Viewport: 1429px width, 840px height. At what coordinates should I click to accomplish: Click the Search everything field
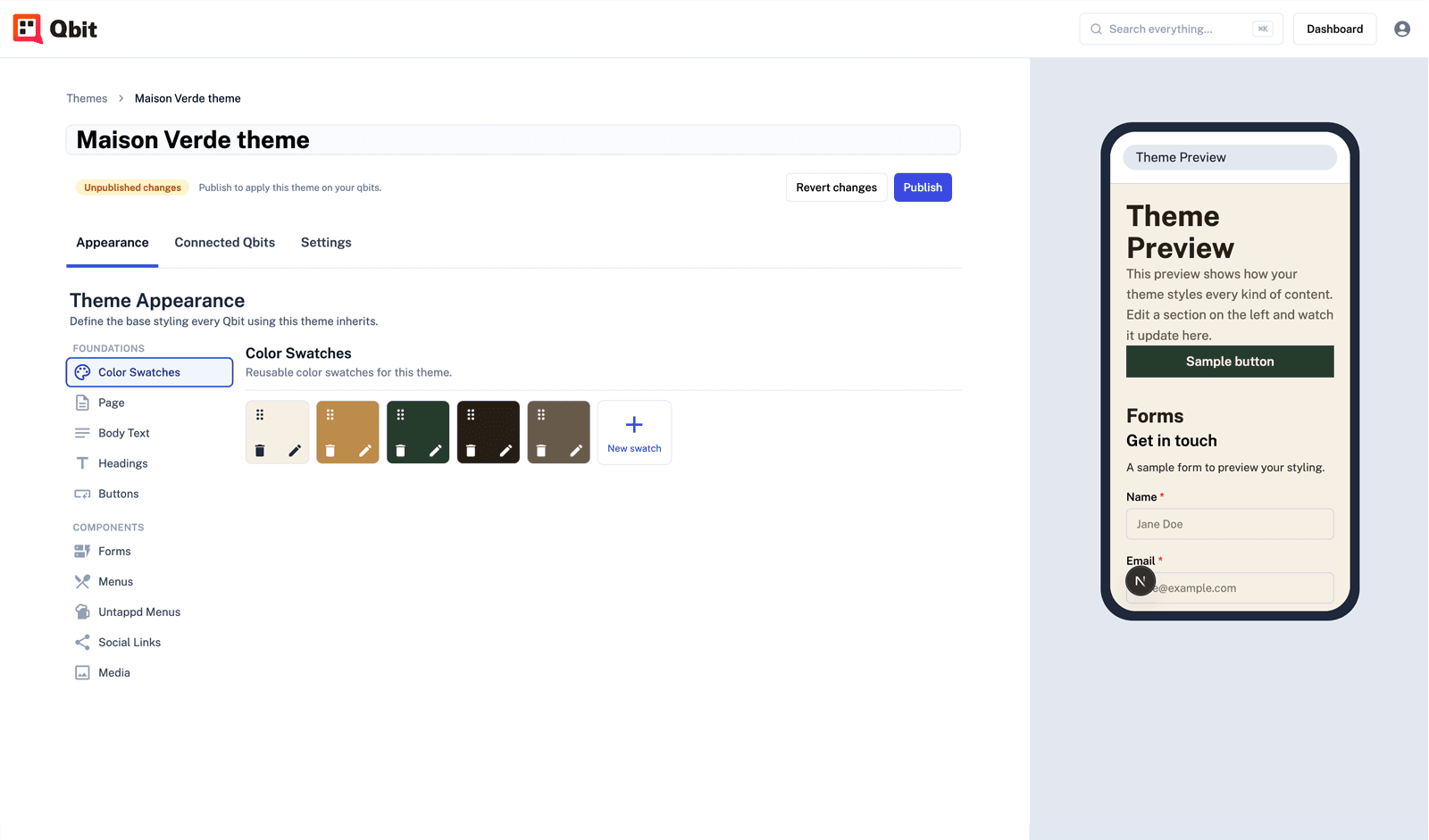tap(1181, 29)
